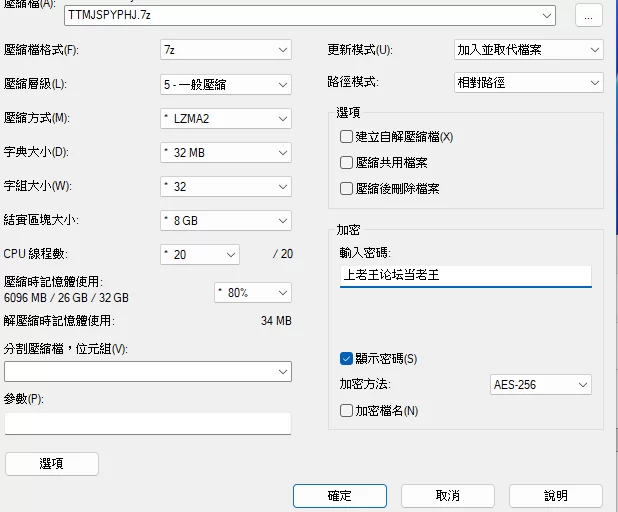Open the 壓縮檔格式 7z dropdown

tap(226, 50)
